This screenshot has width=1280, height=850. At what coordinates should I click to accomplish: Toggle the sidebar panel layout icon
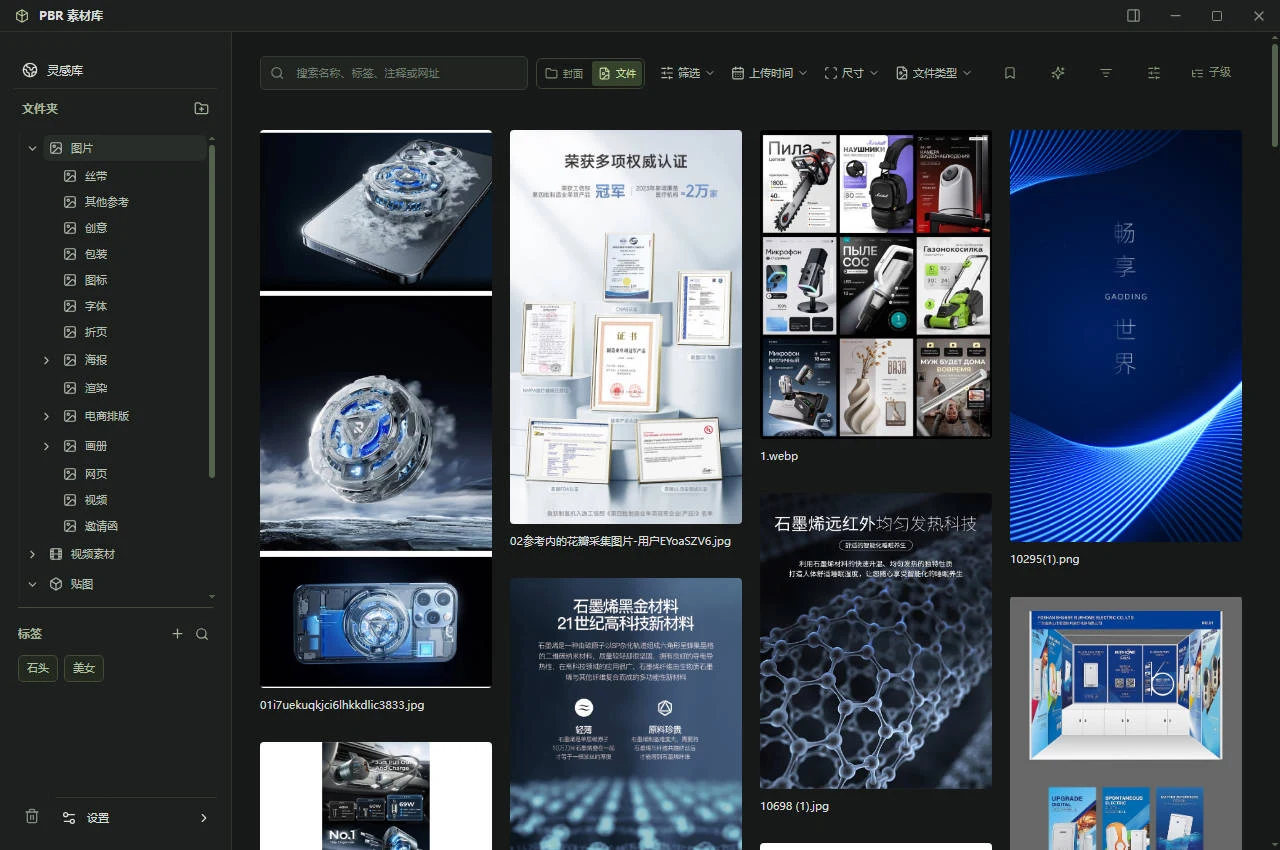(x=1133, y=16)
